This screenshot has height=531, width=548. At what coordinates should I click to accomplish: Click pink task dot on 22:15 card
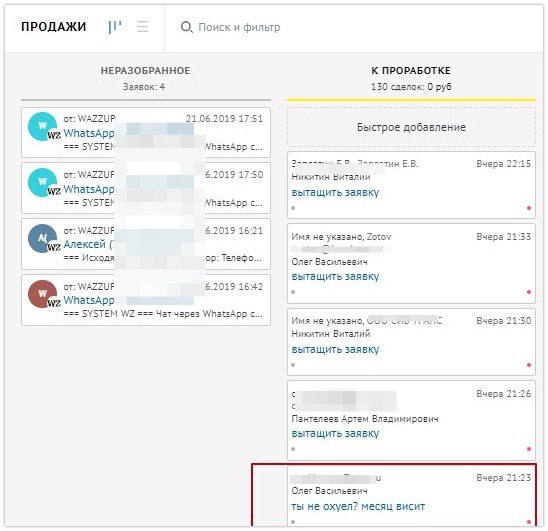coord(529,208)
